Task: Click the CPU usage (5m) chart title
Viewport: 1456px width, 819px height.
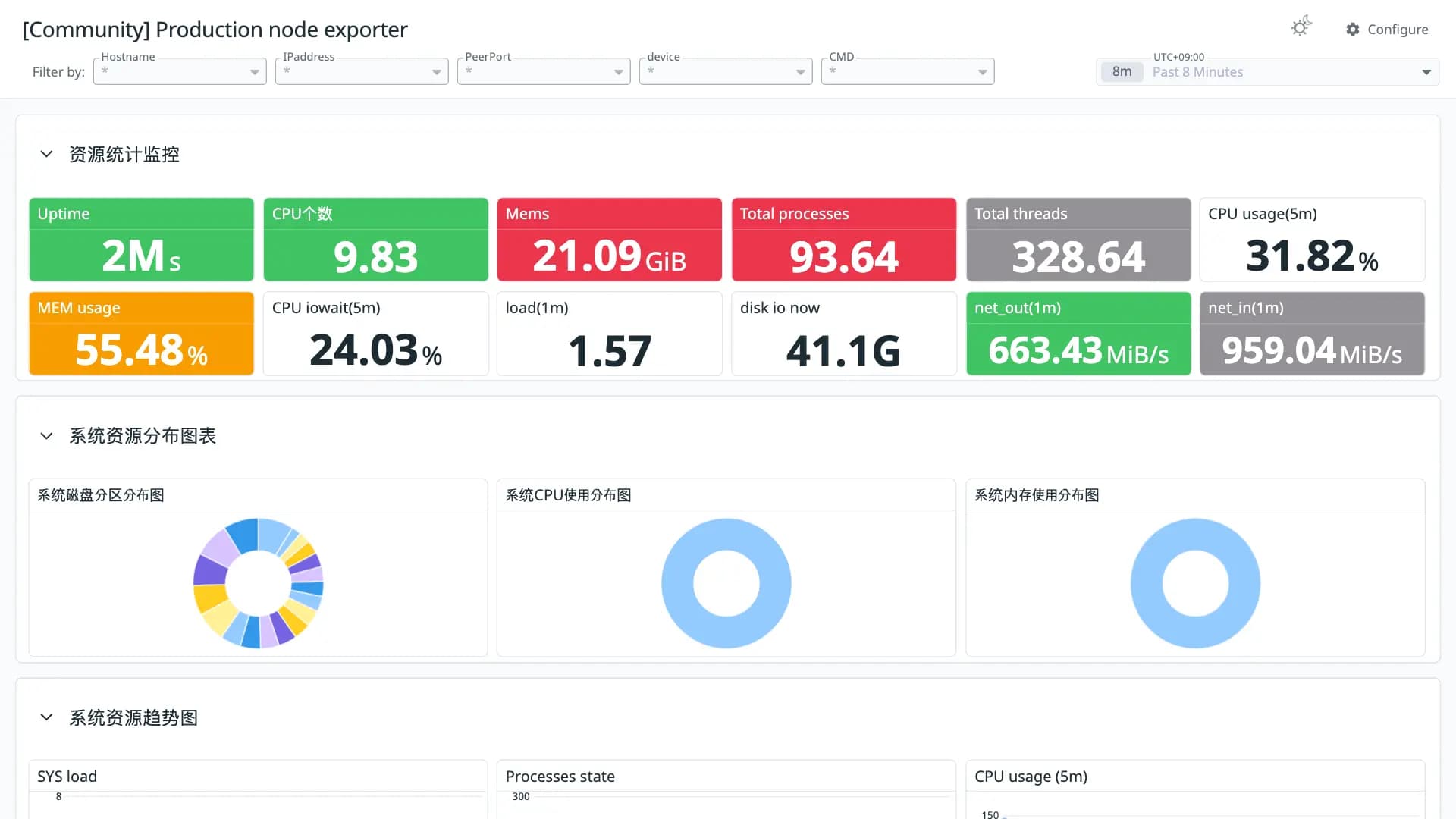Action: click(x=1031, y=777)
